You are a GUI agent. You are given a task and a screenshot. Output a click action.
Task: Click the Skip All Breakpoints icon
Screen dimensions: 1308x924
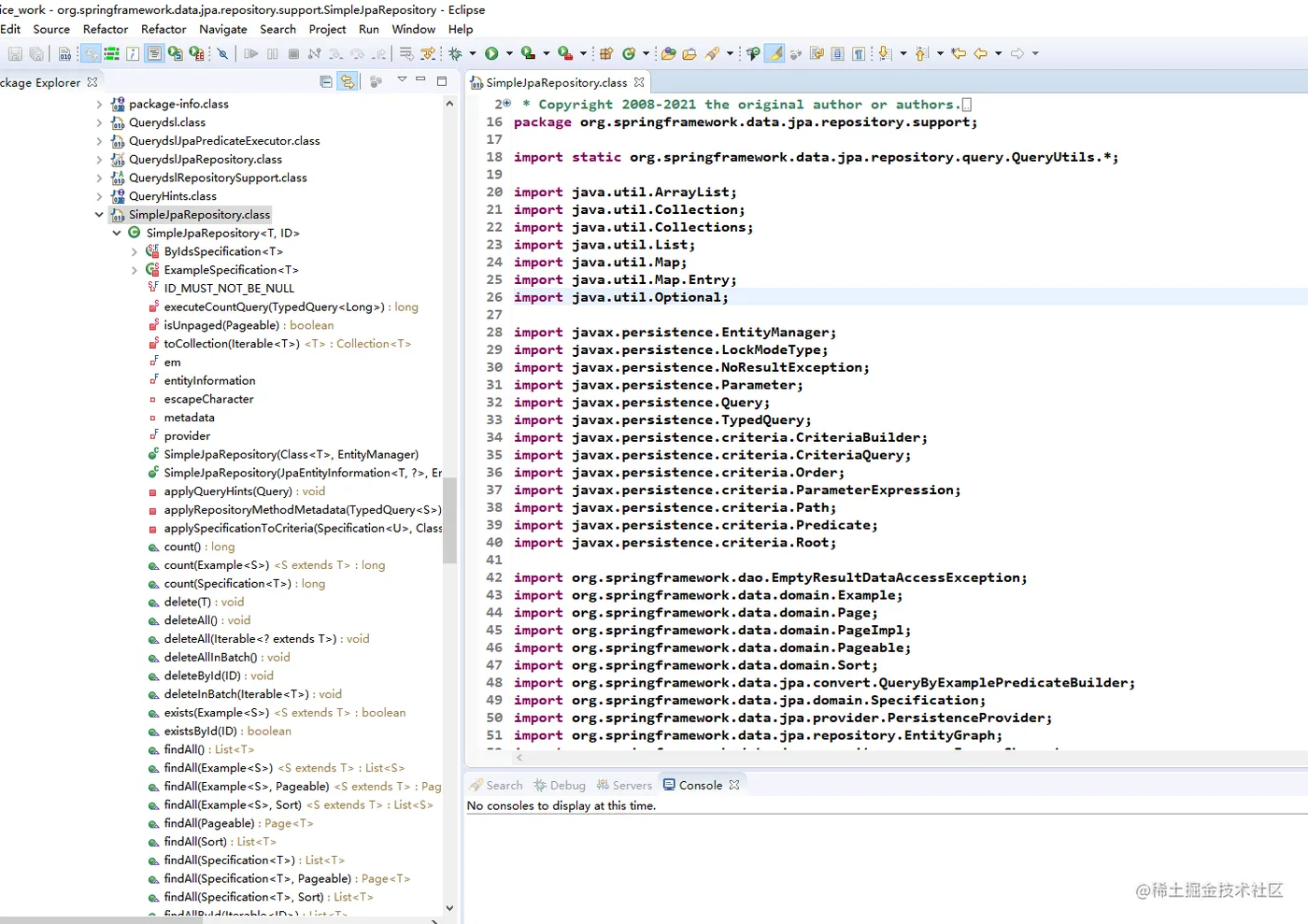pyautogui.click(x=222, y=53)
